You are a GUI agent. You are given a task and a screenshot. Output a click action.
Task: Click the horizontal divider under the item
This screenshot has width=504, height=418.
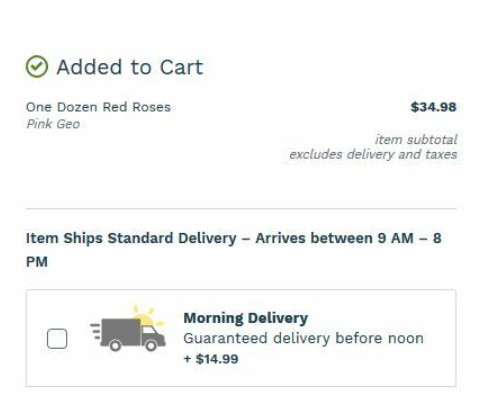(241, 209)
